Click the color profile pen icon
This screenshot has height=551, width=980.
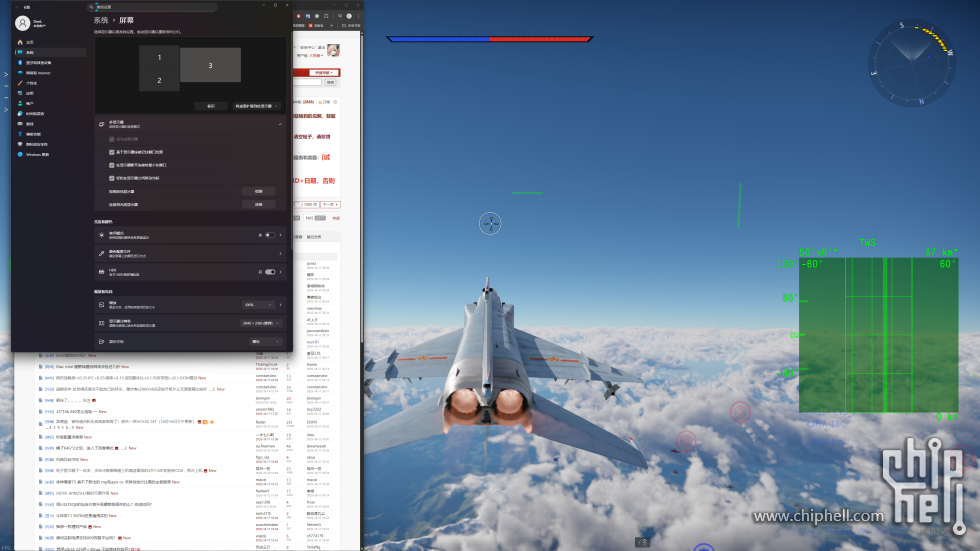(x=101, y=254)
